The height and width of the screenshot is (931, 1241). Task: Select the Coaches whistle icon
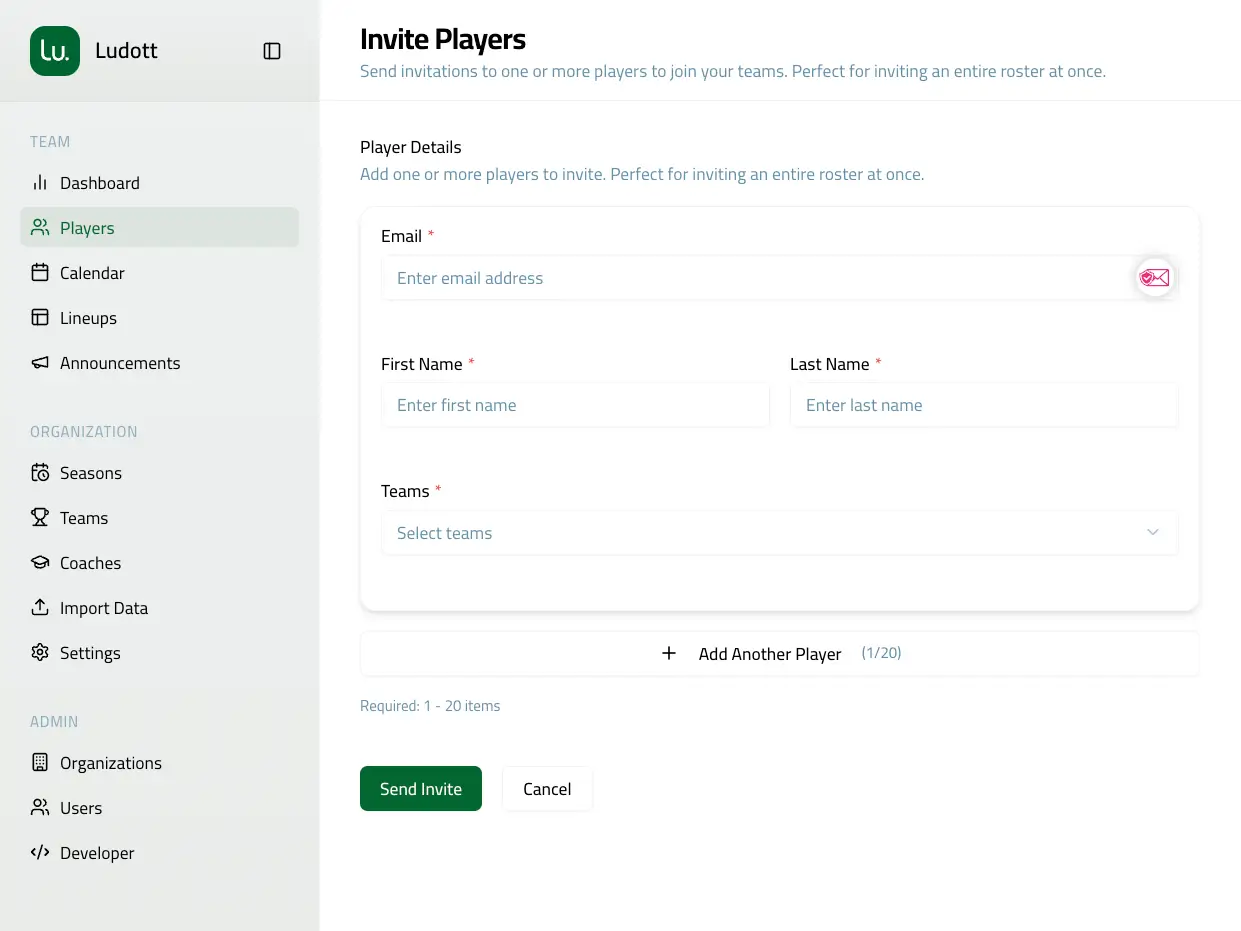point(40,562)
